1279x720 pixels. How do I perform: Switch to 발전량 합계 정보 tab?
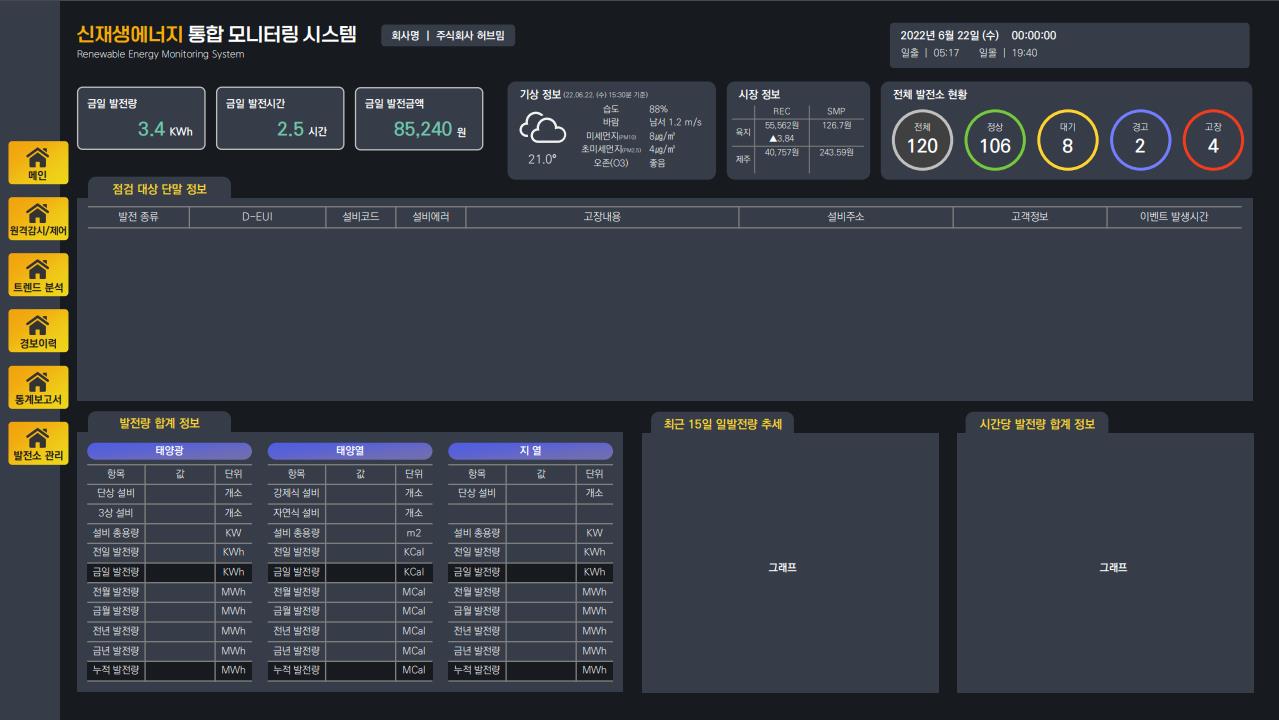pyautogui.click(x=160, y=423)
